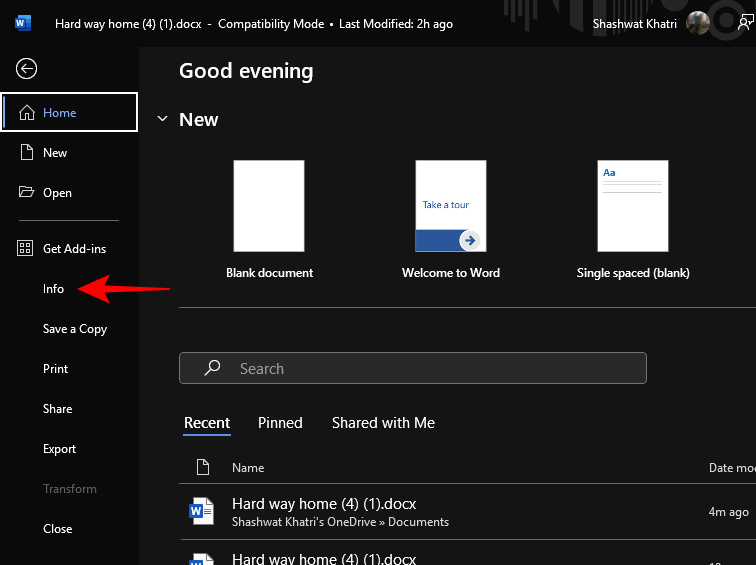Switch to the Pinned tab
Image resolution: width=756 pixels, height=565 pixels.
[280, 423]
